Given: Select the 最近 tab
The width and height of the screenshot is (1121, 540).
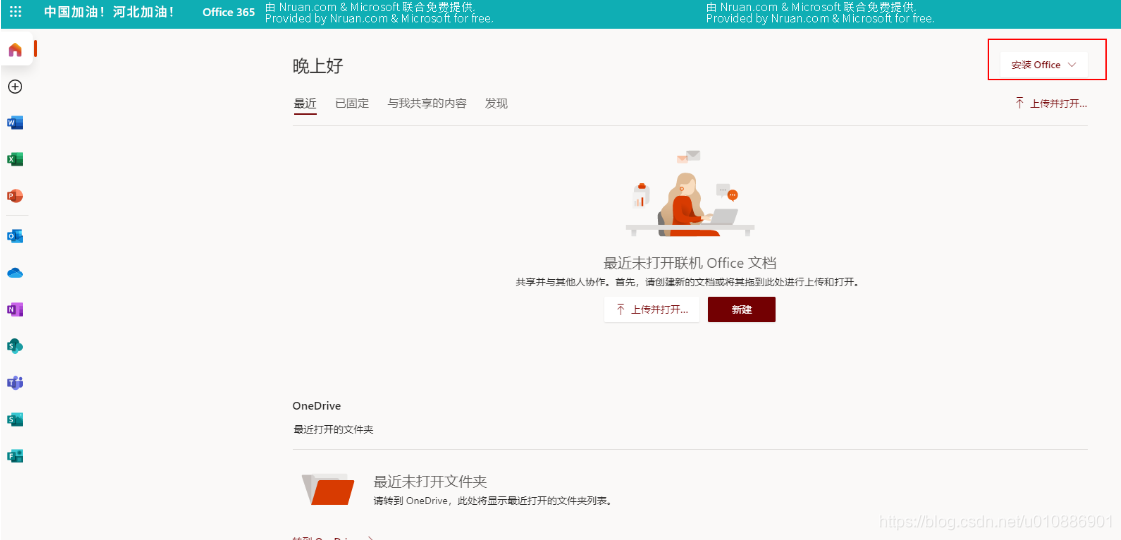Looking at the screenshot, I should coord(305,104).
